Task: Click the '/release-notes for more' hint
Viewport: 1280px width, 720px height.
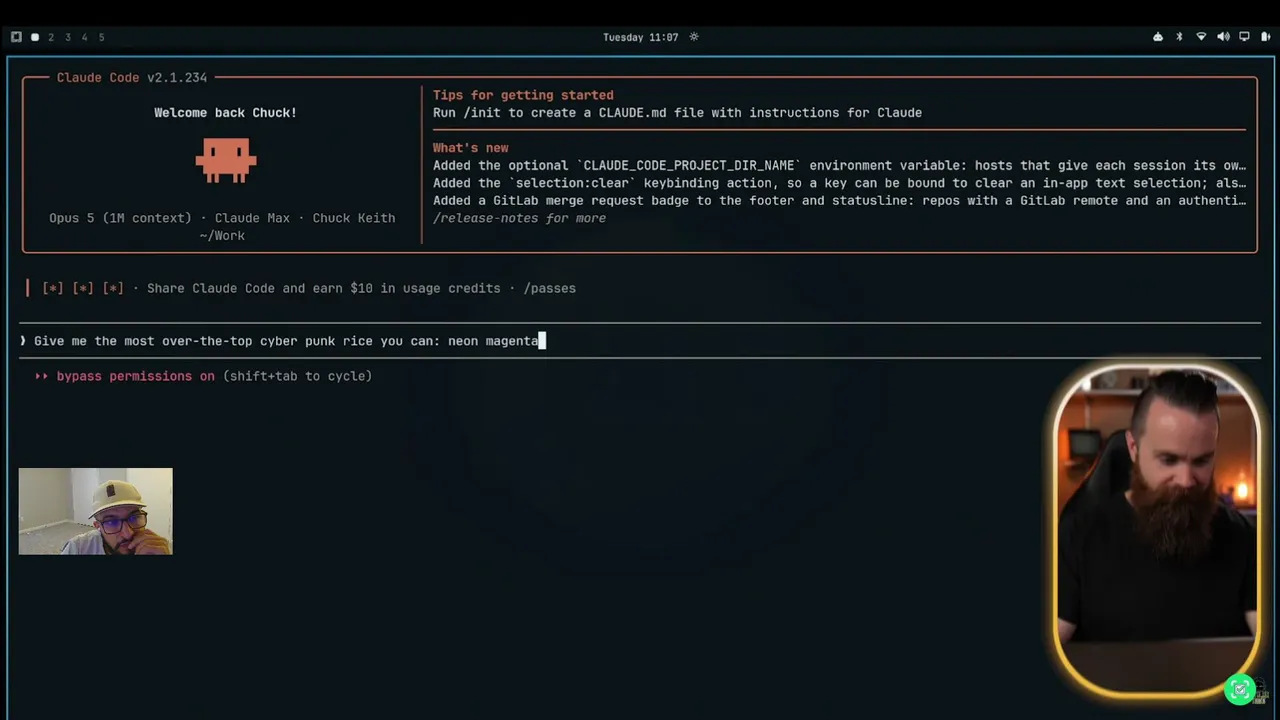Action: [x=519, y=218]
